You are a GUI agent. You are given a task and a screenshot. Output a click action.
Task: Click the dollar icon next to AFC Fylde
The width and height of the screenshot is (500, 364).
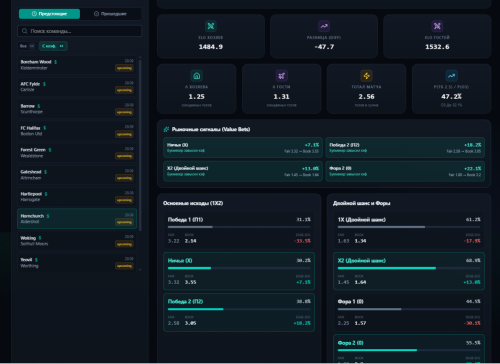click(x=44, y=84)
